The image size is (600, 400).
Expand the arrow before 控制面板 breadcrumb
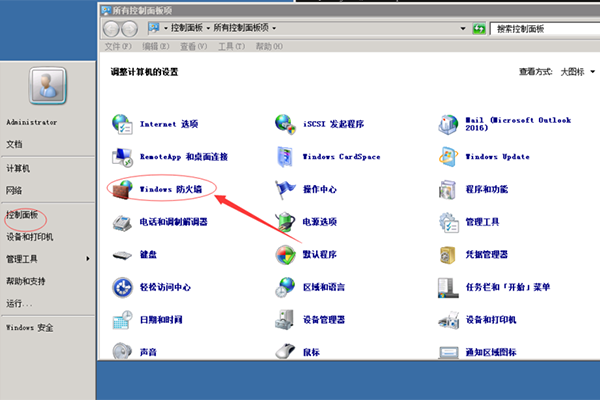[x=166, y=28]
